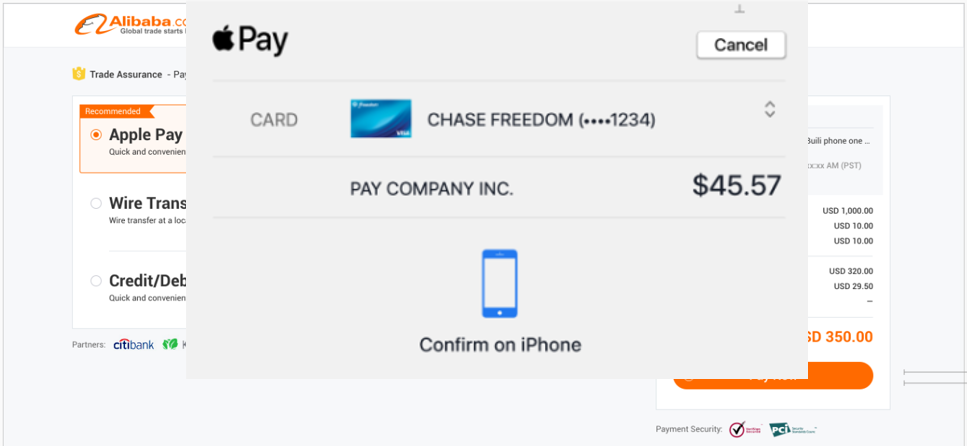The image size is (967, 446).
Task: Cancel the Apple Pay dialog
Action: (x=741, y=45)
